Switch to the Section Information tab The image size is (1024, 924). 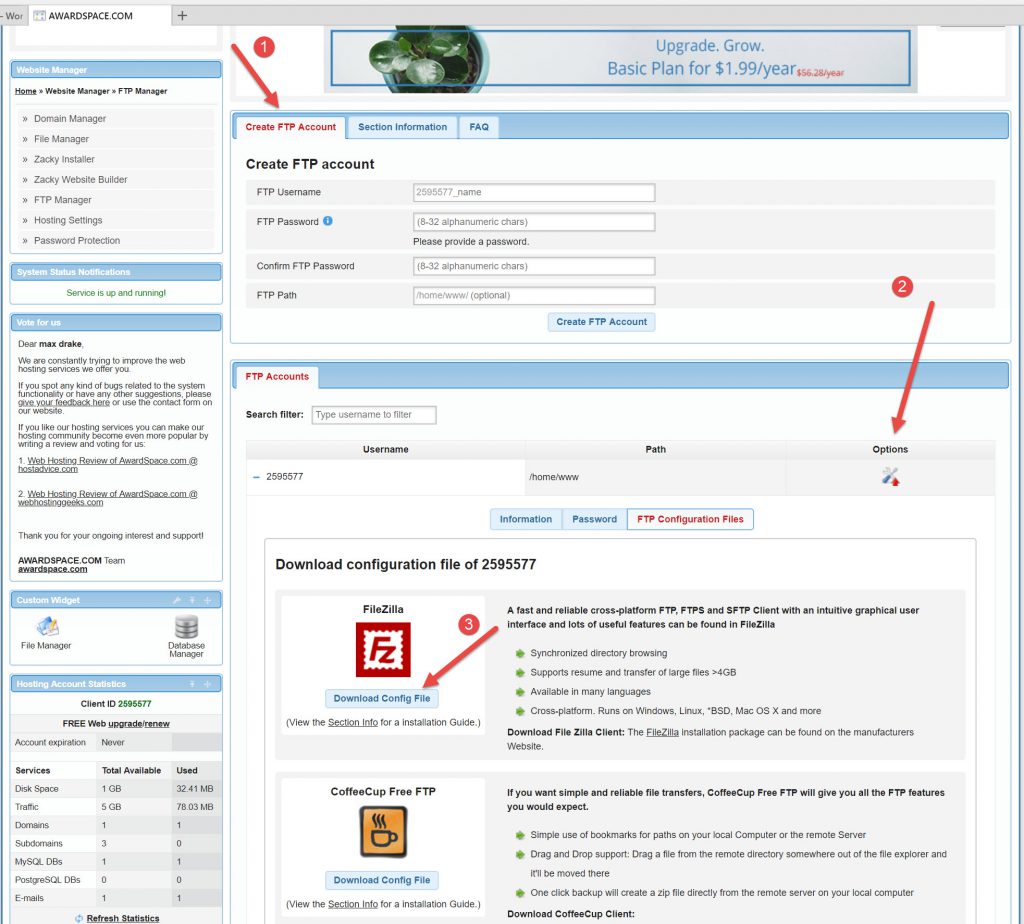click(x=402, y=127)
